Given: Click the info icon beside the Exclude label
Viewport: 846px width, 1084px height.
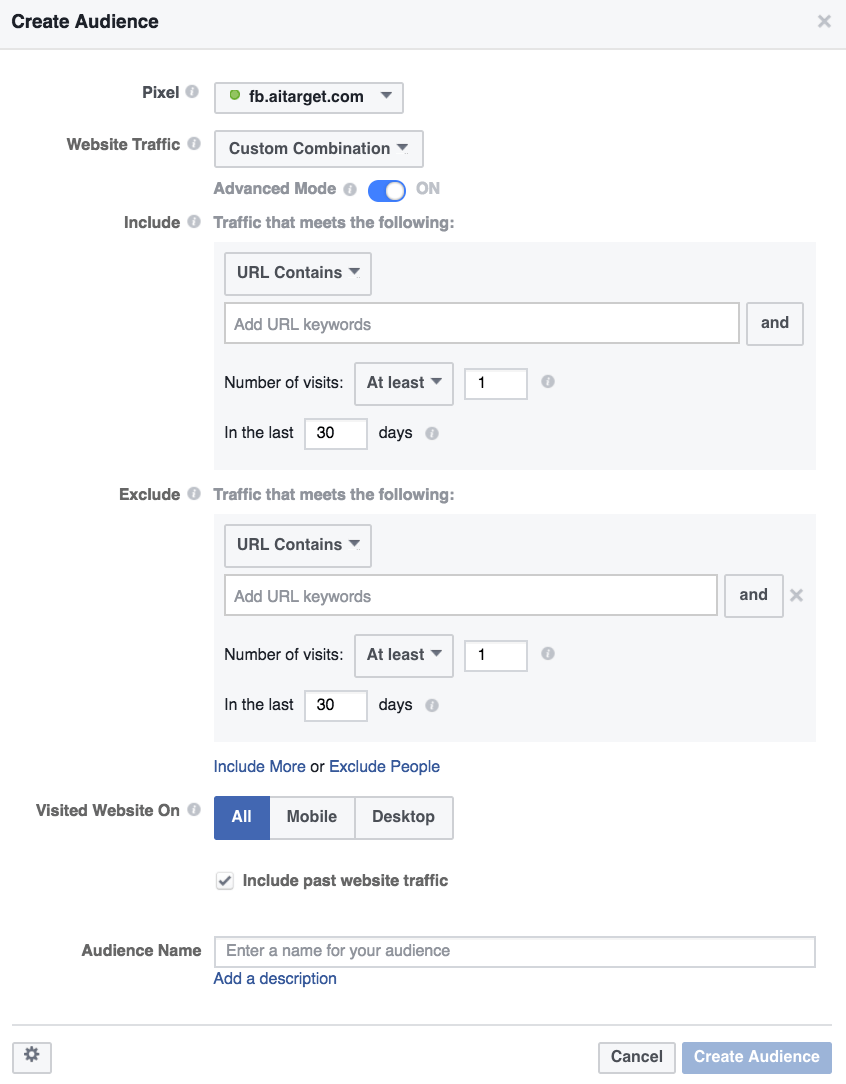Looking at the screenshot, I should [x=194, y=494].
